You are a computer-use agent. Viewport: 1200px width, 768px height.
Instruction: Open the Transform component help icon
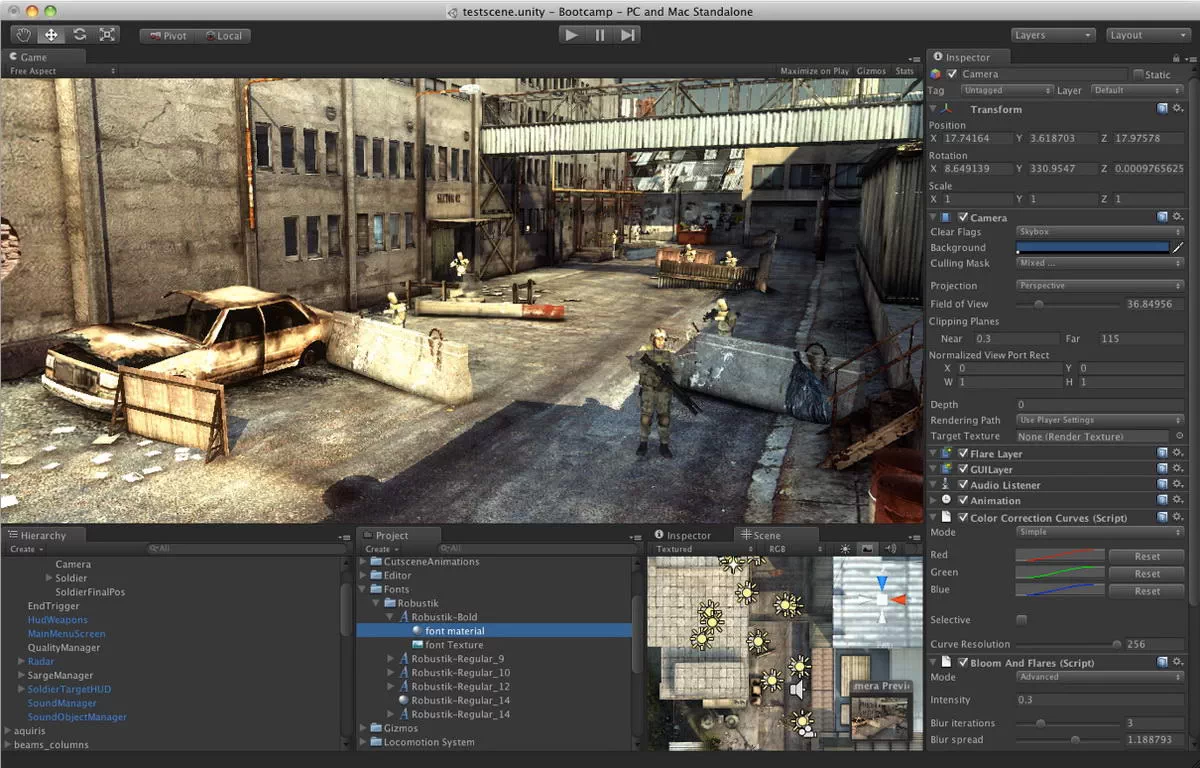(1162, 108)
